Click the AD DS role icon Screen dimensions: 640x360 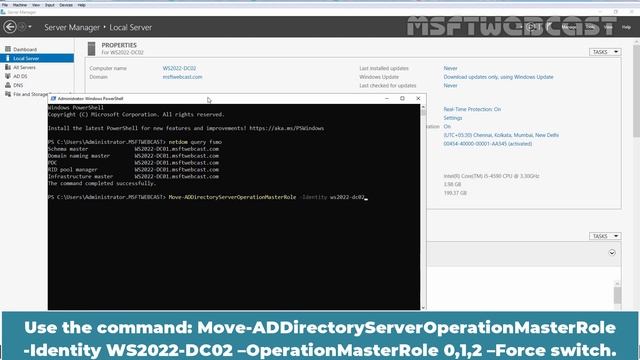point(8,76)
